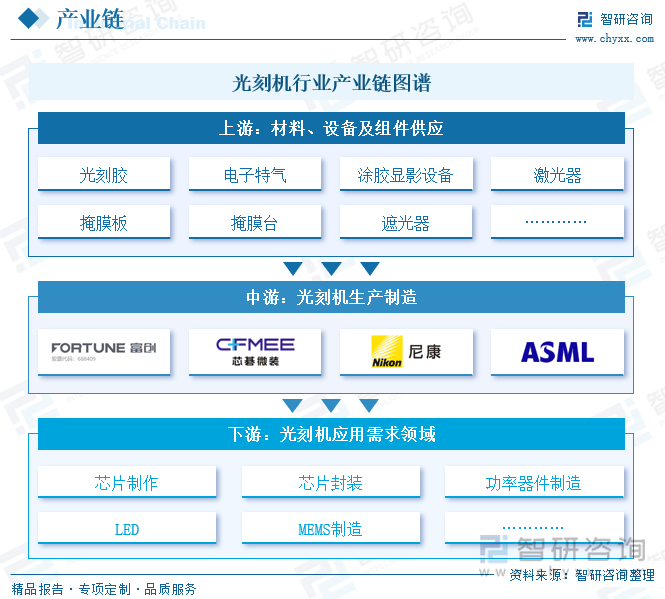Select the 涂胶显影设备 box
This screenshot has height=599, width=665.
click(x=406, y=174)
